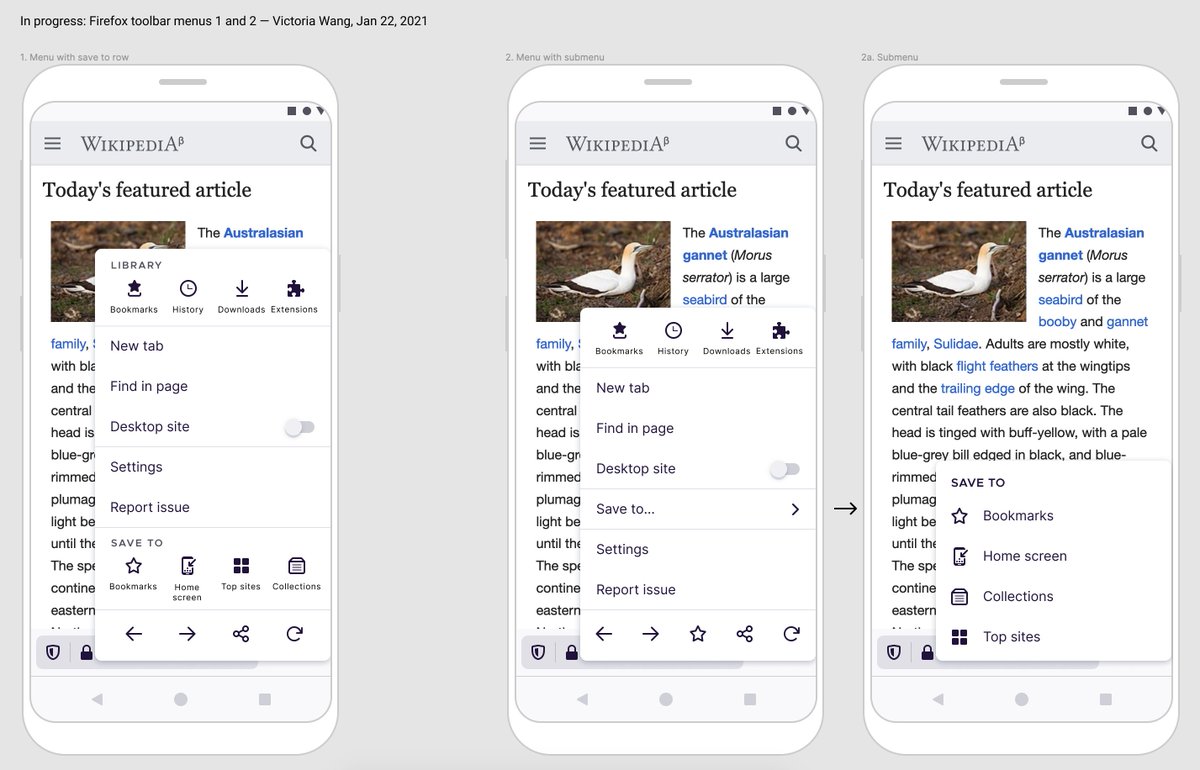This screenshot has width=1200, height=770.
Task: Tap back arrow in mockup 2 menu
Action: (x=604, y=634)
